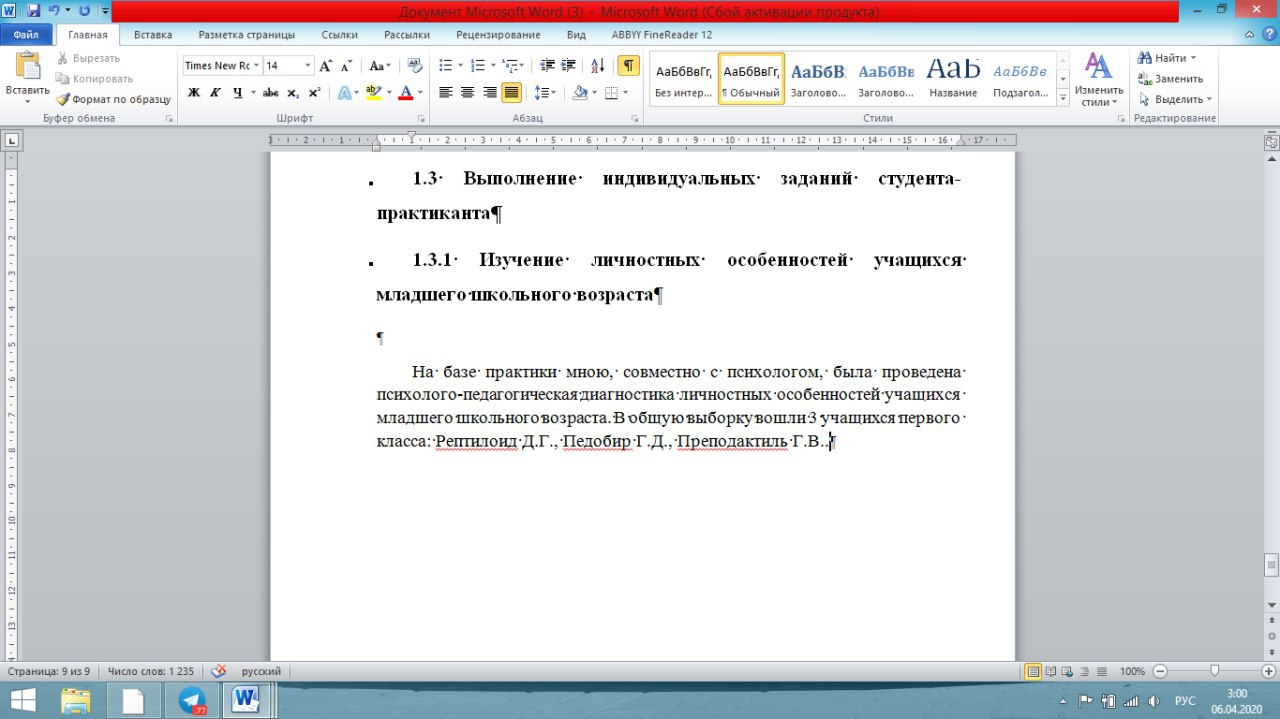Click the Save icon in quick access toolbar
Viewport: 1280px width, 719px height.
click(33, 11)
